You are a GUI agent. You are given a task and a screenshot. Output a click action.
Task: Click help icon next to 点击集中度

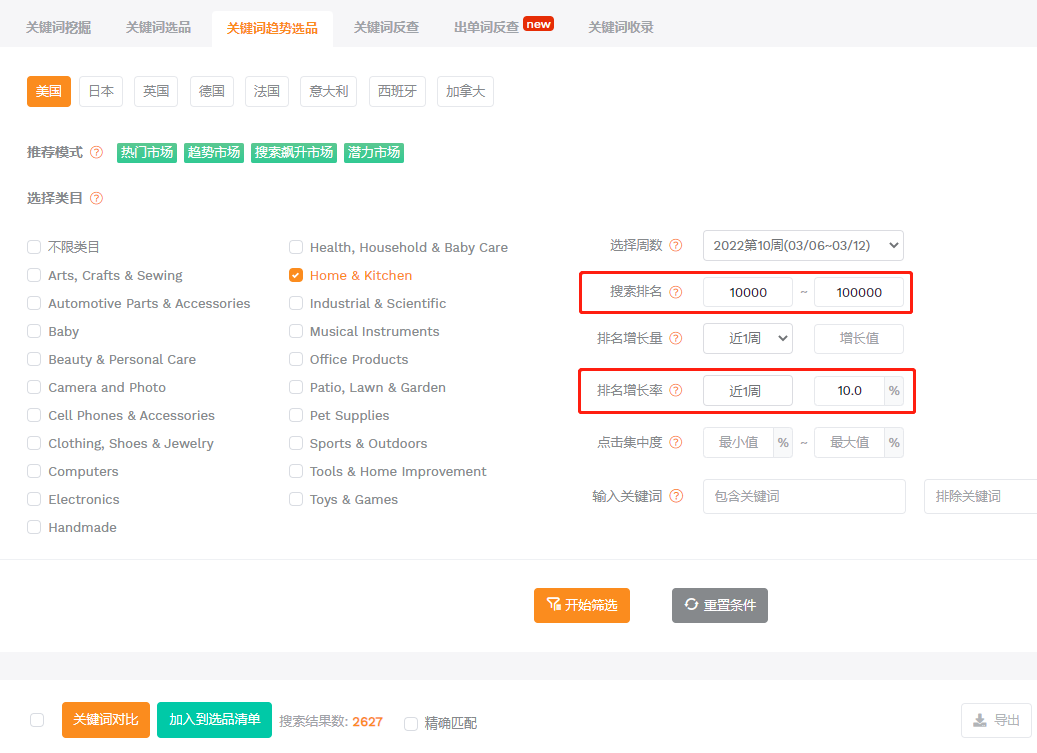click(675, 442)
